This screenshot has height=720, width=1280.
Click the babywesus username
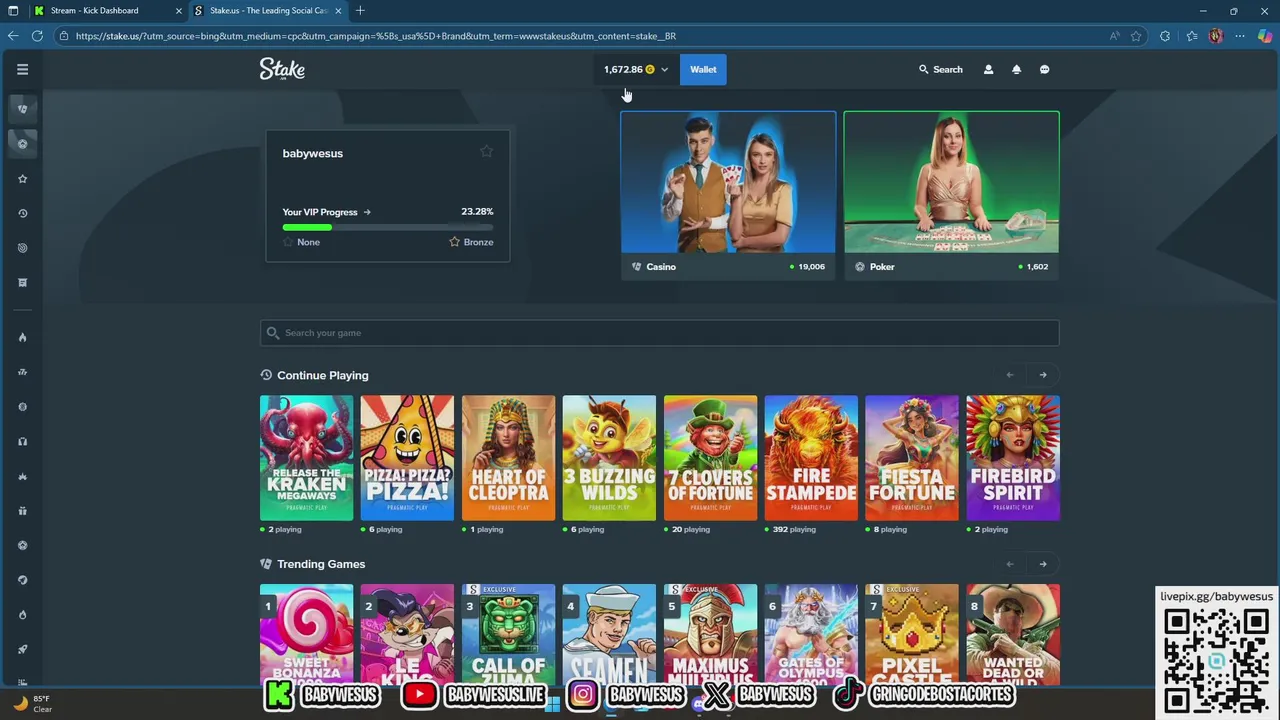[313, 153]
